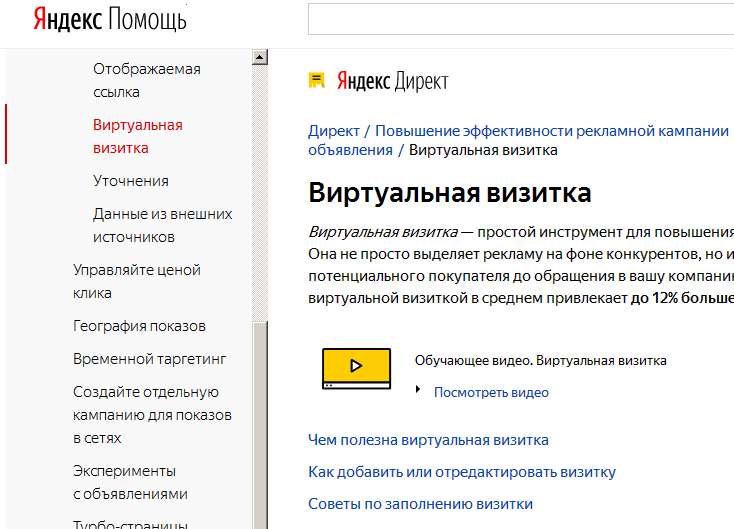The height and width of the screenshot is (529, 734).
Task: Jump to Советы по заполнению визитки
Action: coord(420,504)
